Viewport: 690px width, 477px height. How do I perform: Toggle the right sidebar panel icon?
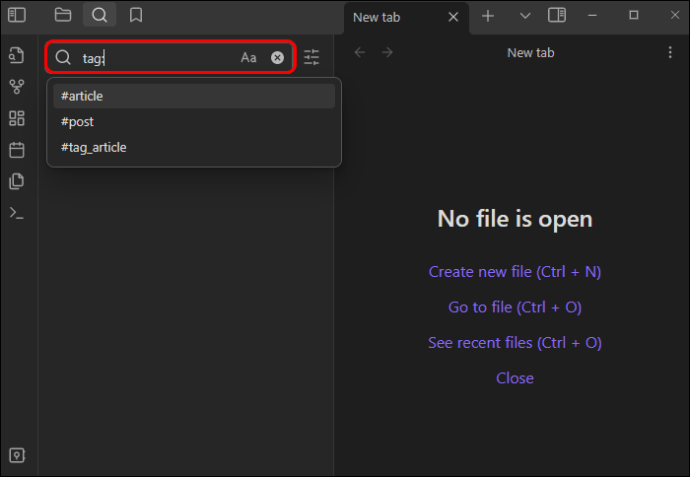[557, 15]
